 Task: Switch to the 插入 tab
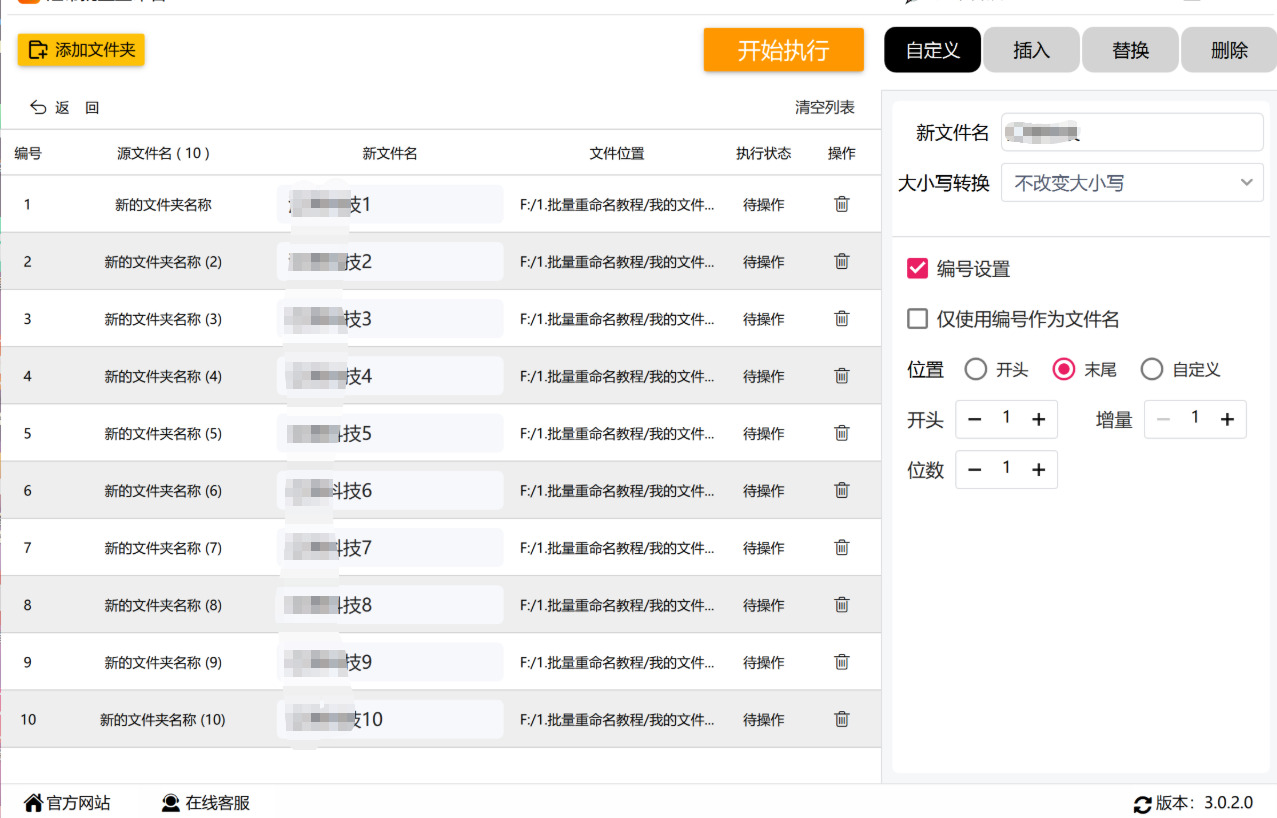[1031, 50]
